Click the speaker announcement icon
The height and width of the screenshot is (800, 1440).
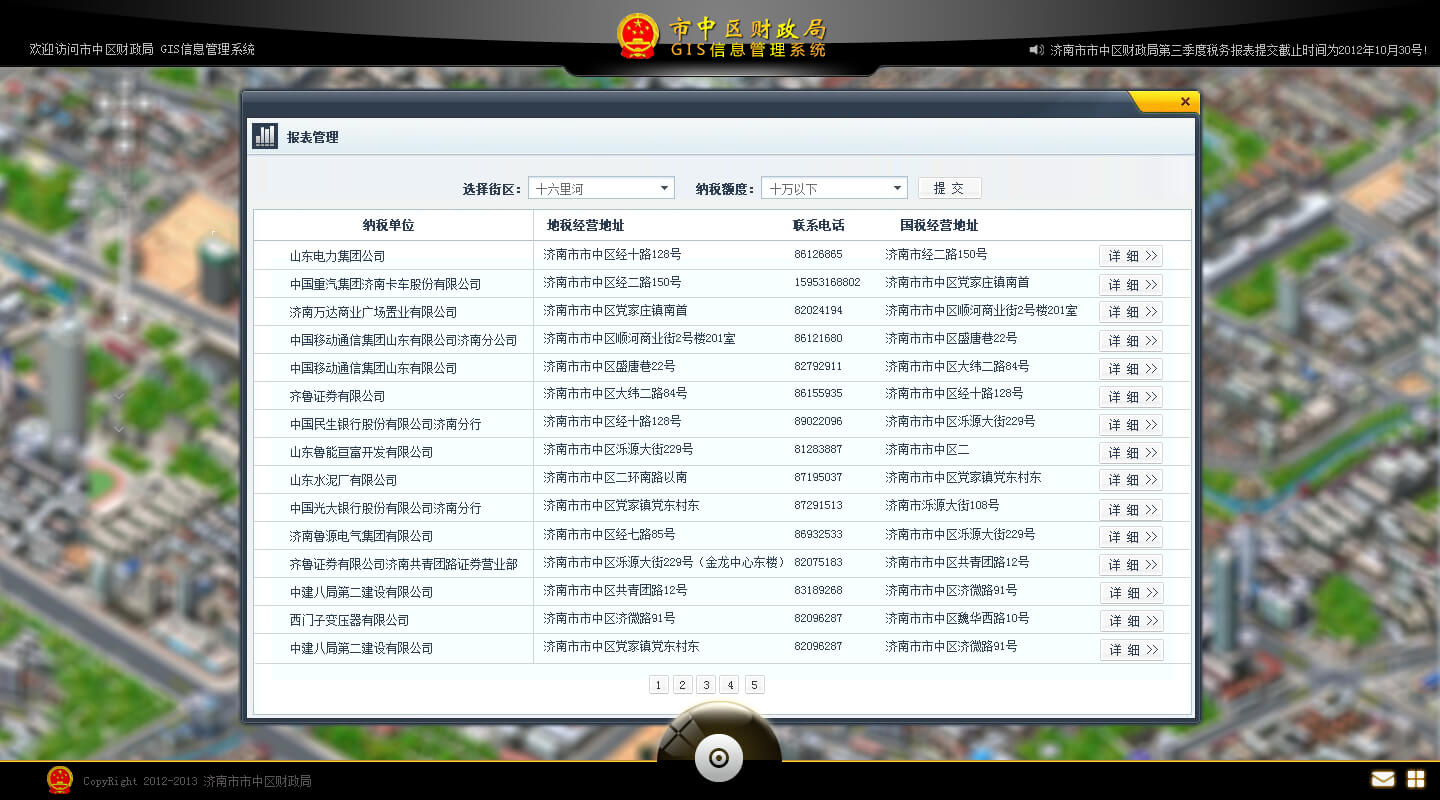click(x=1036, y=49)
